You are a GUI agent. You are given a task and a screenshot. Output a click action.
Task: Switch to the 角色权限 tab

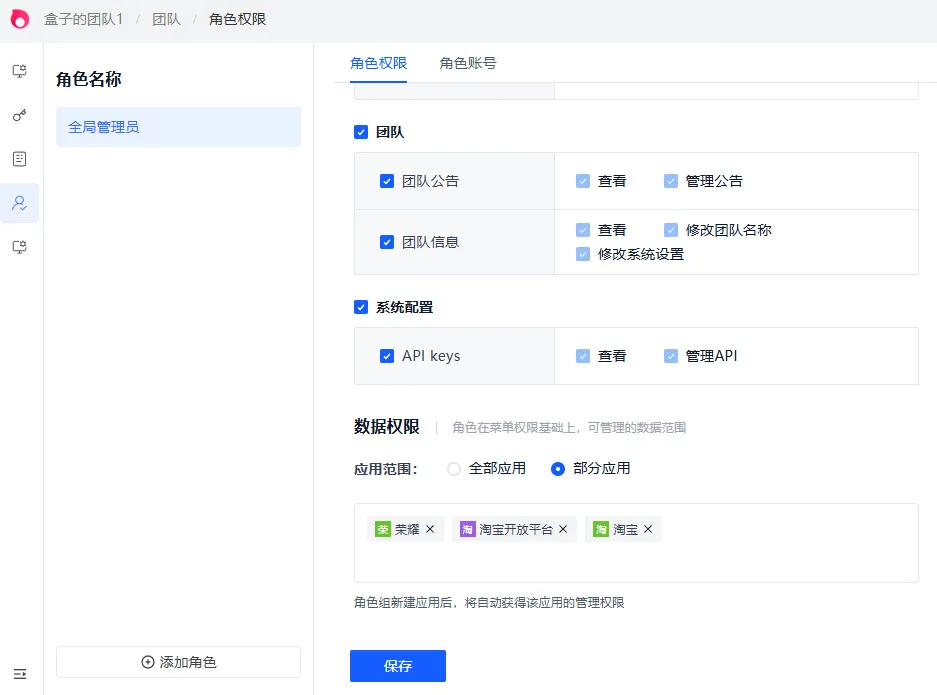378,63
